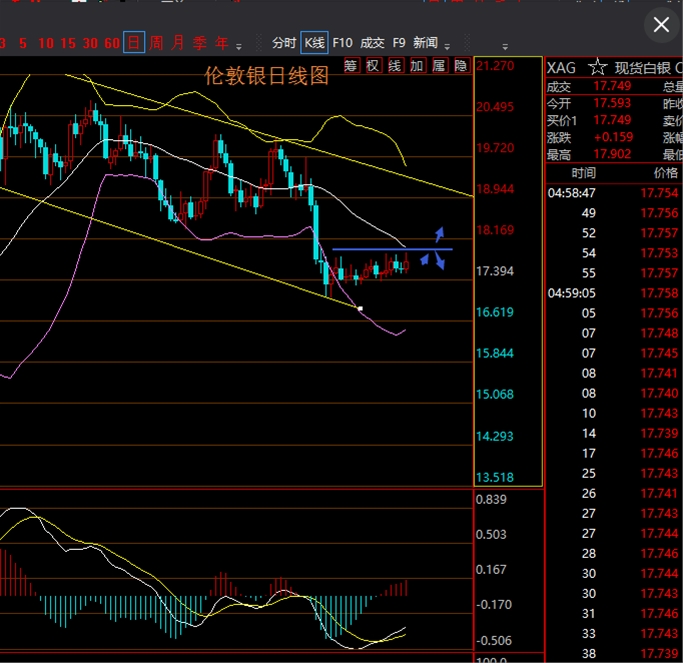
Task: Open the F9 tab
Action: [399, 43]
